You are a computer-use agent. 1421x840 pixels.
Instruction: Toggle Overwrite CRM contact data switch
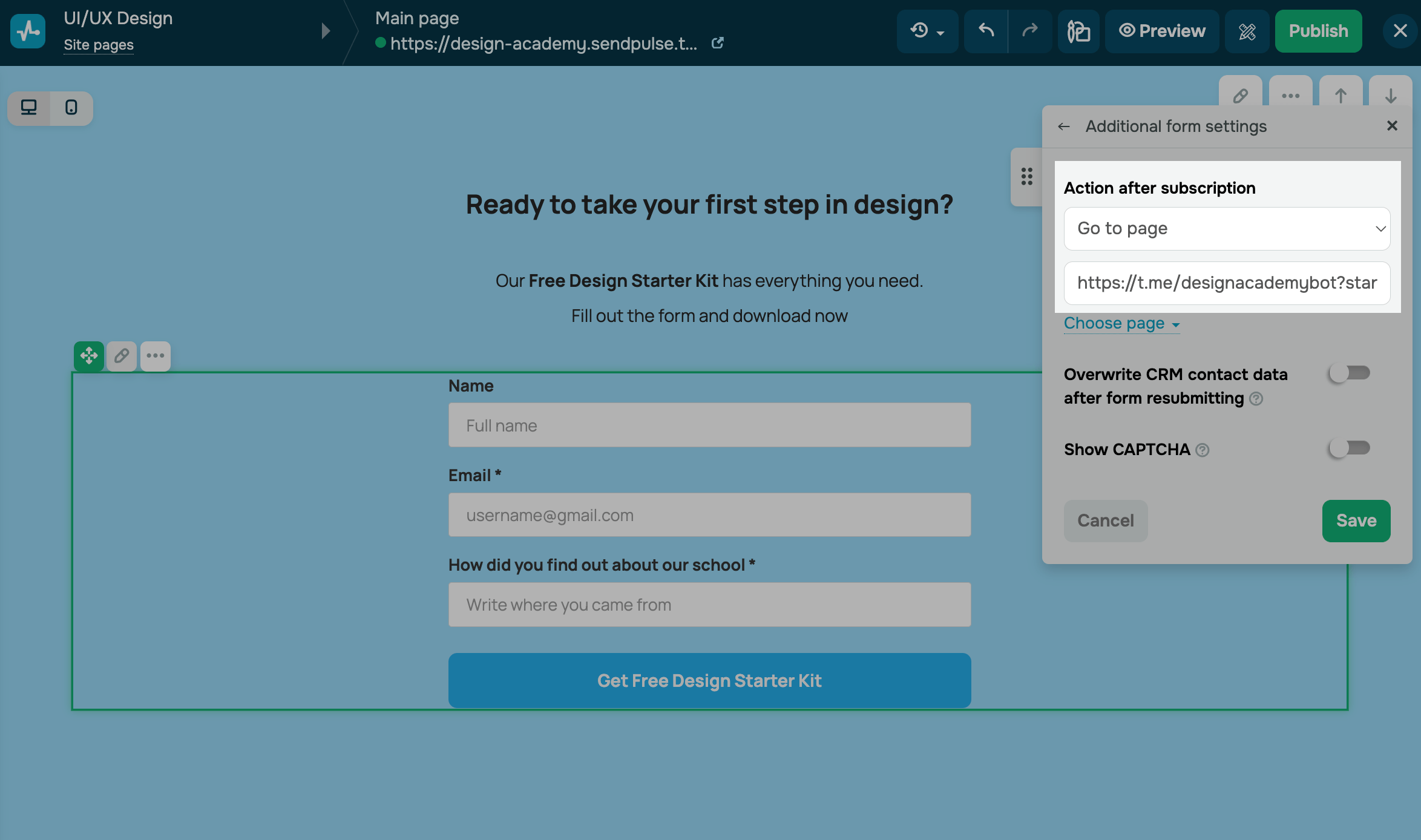pos(1349,373)
